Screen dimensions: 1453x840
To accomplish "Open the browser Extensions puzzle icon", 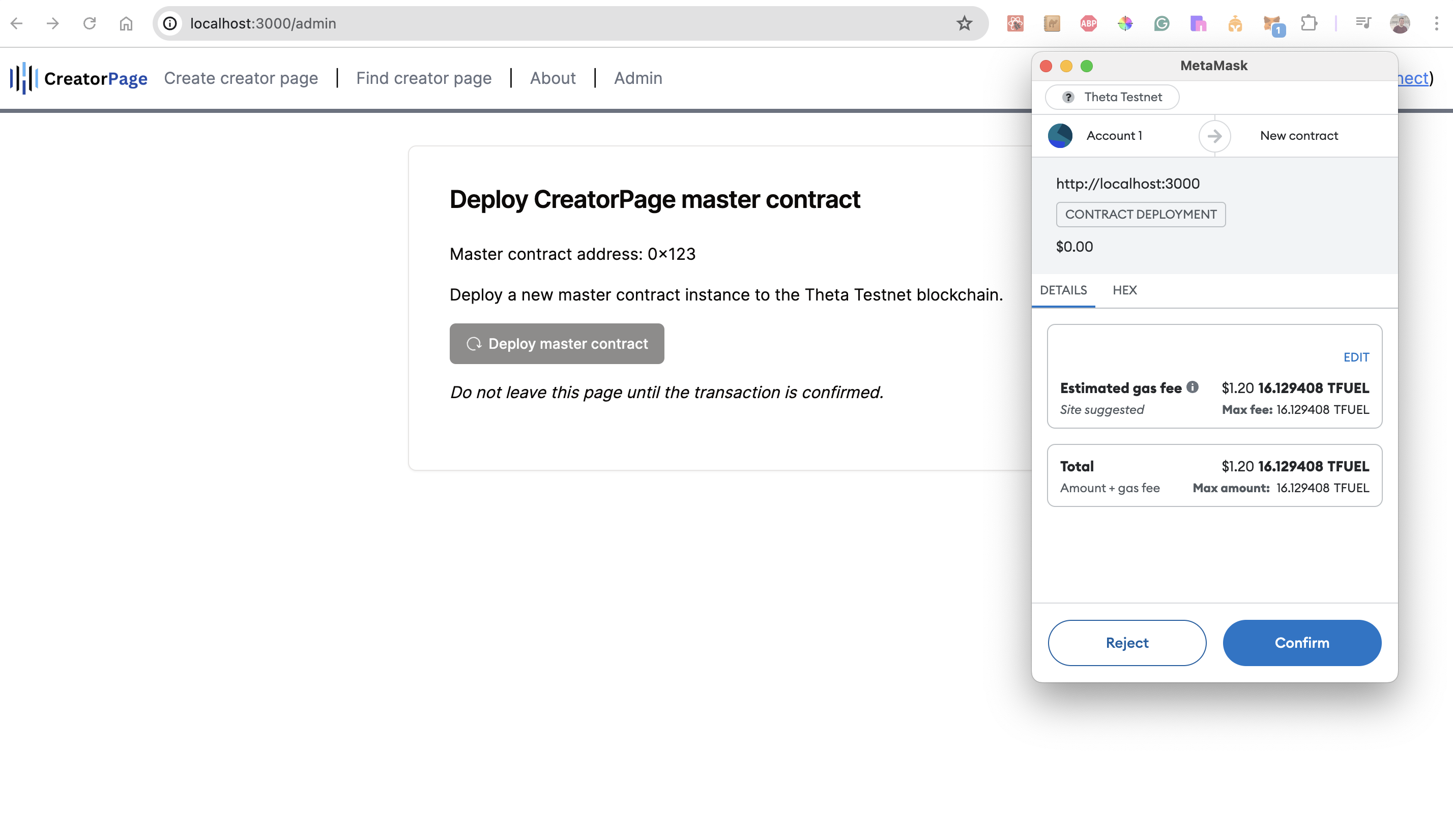I will [x=1309, y=23].
